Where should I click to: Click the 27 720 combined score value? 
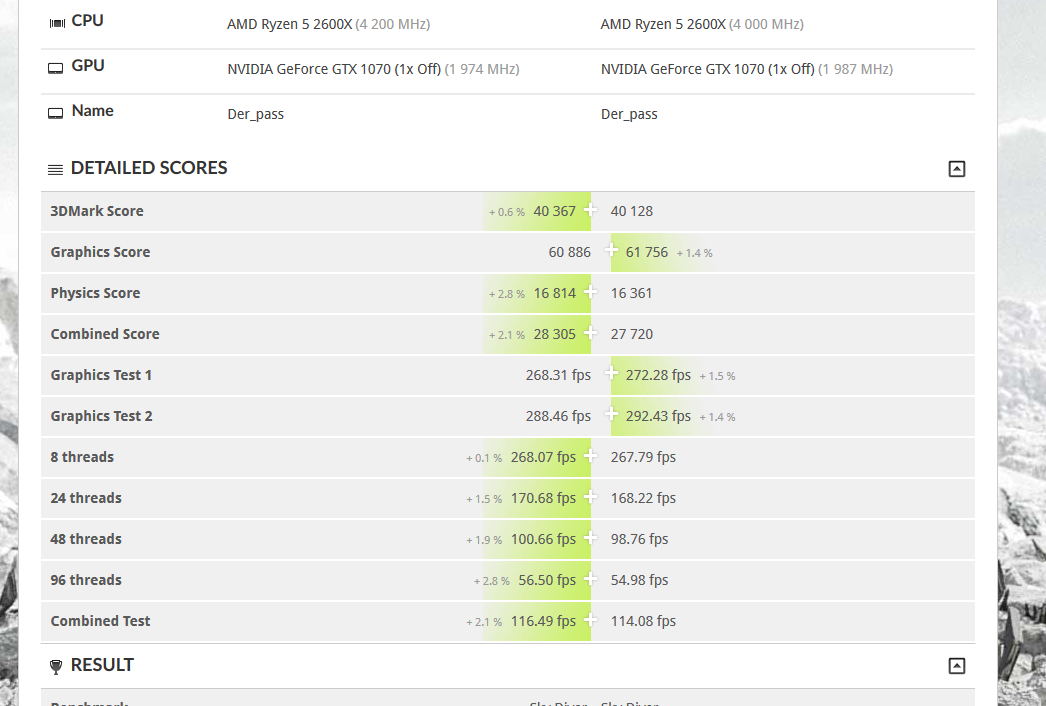pyautogui.click(x=632, y=334)
